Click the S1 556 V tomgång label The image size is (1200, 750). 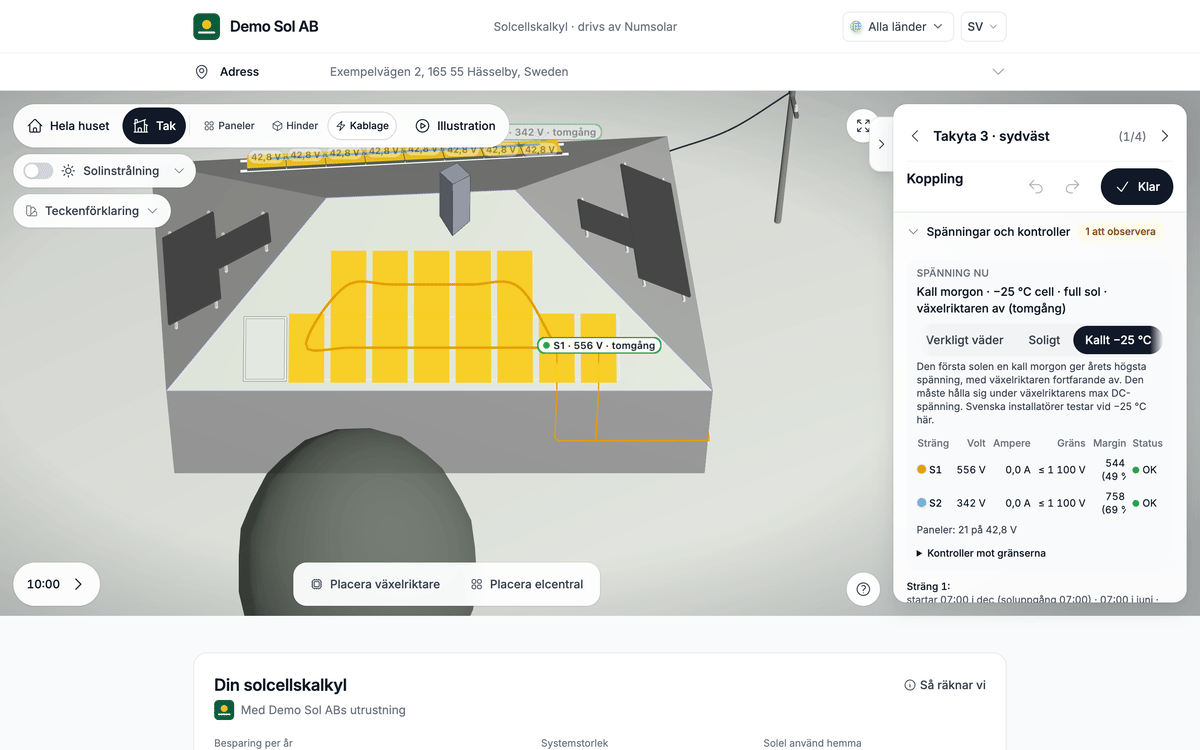click(599, 345)
